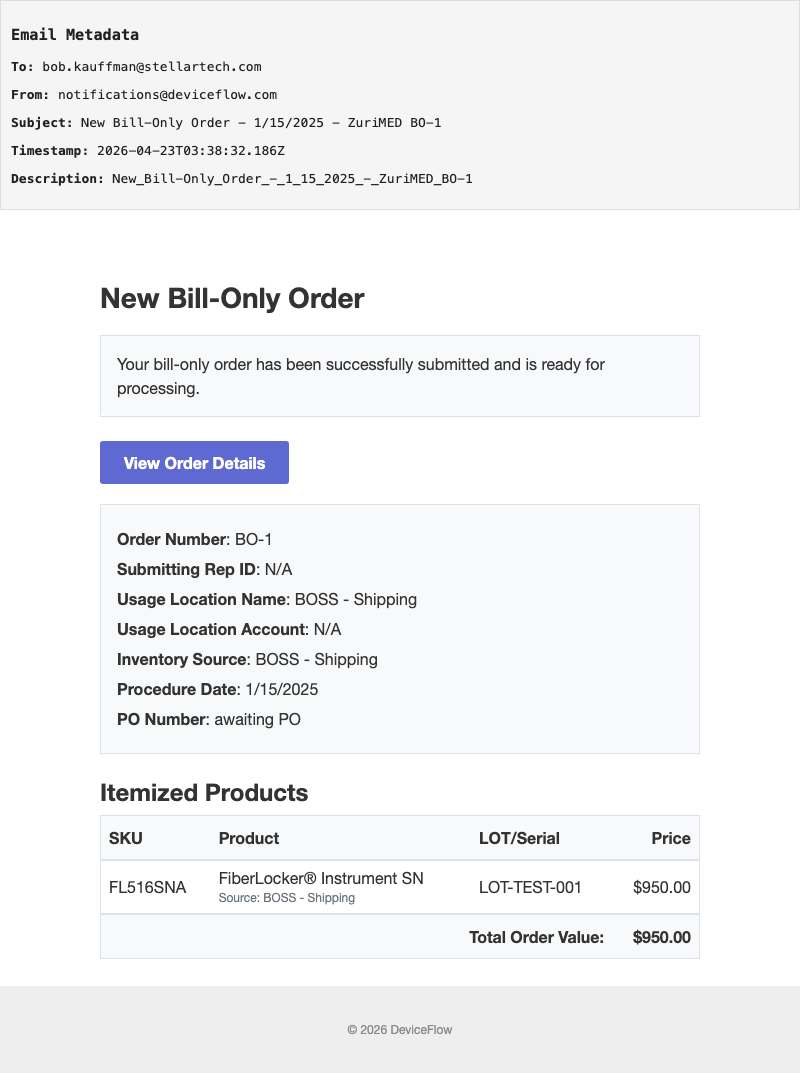Click the item price $950.00 cell
The height and width of the screenshot is (1073, 800).
pyautogui.click(x=662, y=888)
